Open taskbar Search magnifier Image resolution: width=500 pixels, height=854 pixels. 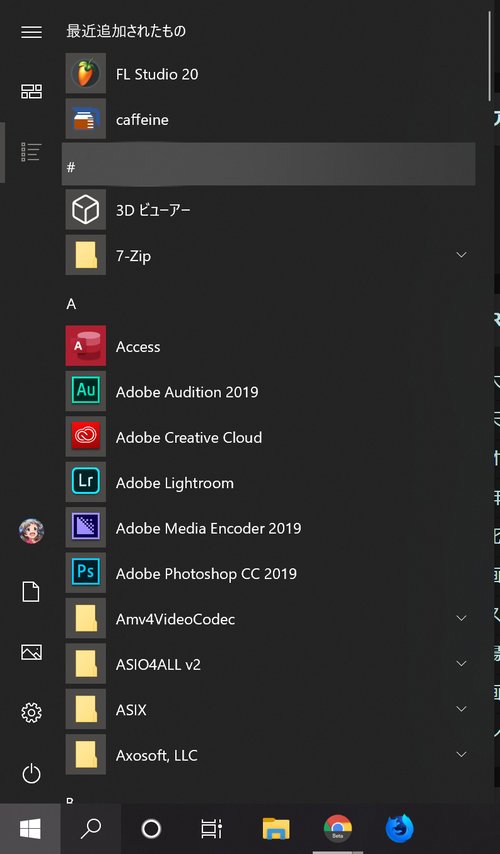coord(90,829)
